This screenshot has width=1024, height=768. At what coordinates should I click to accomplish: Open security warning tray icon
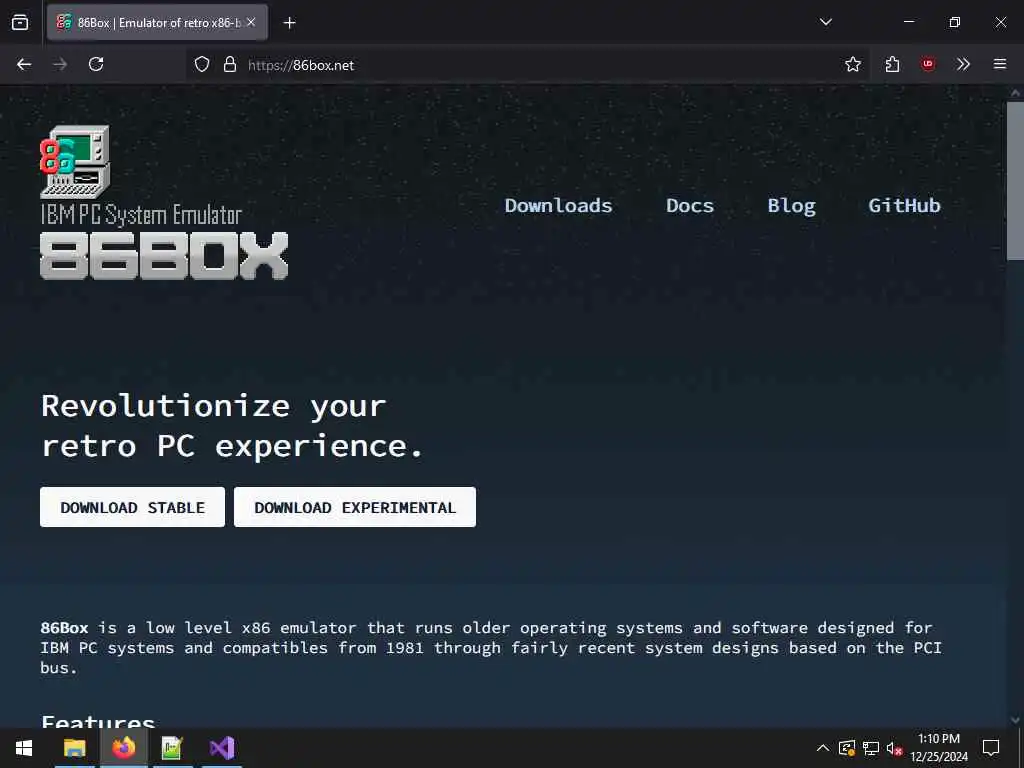pyautogui.click(x=847, y=748)
